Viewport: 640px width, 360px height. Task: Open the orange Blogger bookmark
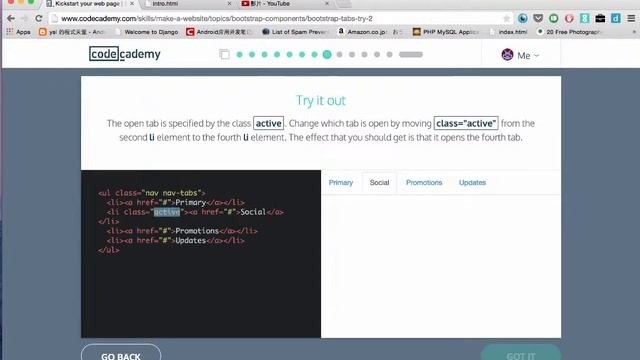pyautogui.click(x=71, y=32)
